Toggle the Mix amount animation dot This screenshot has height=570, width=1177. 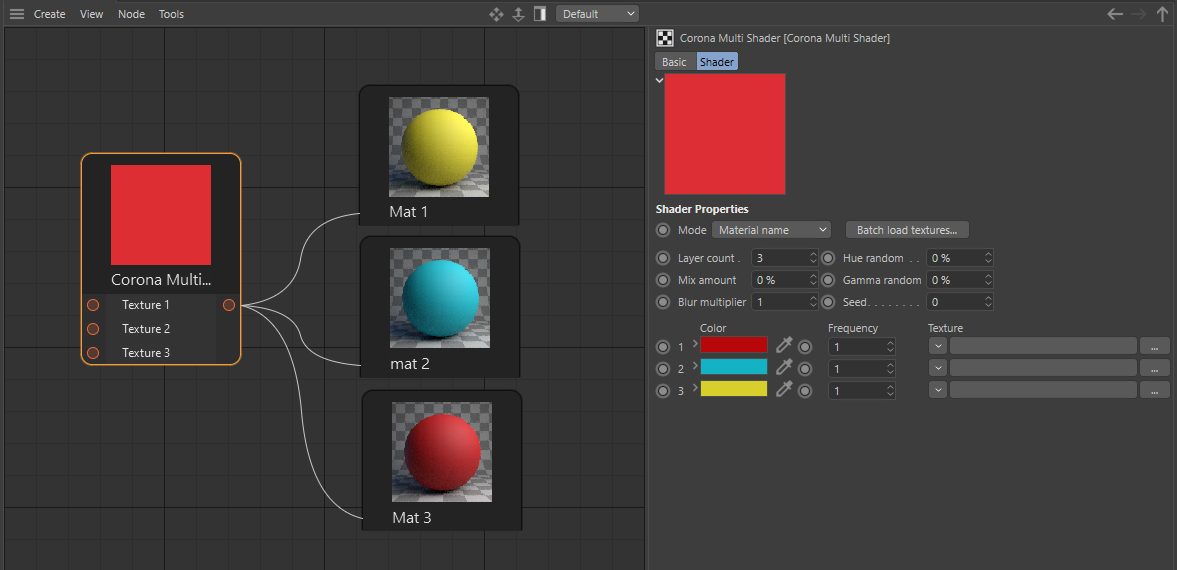pyautogui.click(x=663, y=280)
